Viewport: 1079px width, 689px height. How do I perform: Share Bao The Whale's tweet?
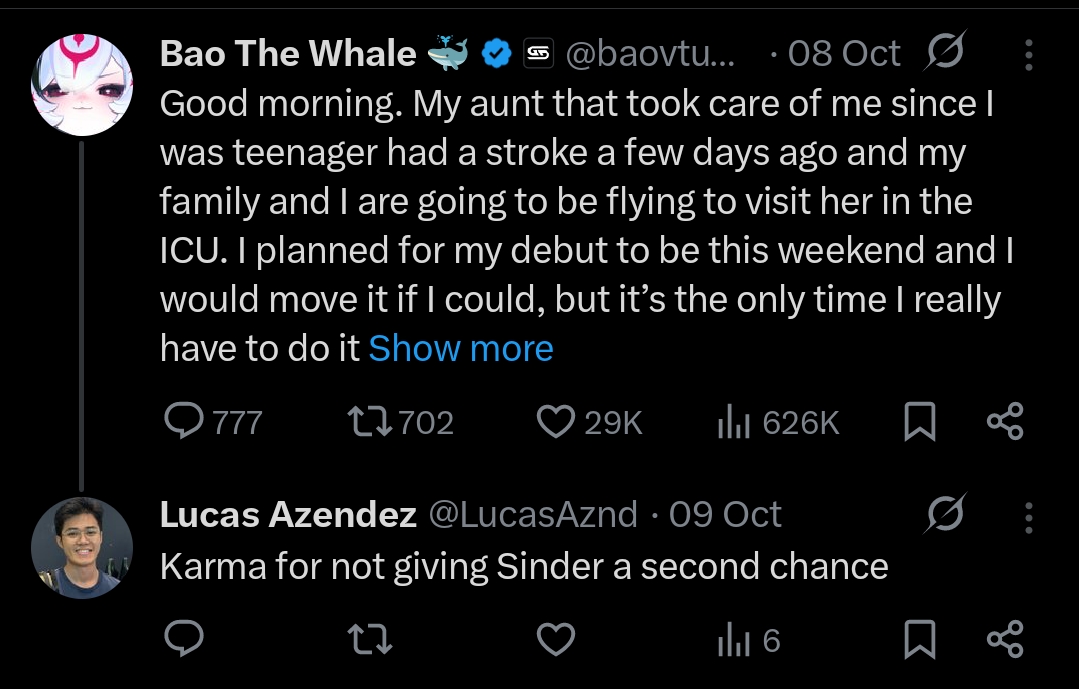tap(1005, 422)
